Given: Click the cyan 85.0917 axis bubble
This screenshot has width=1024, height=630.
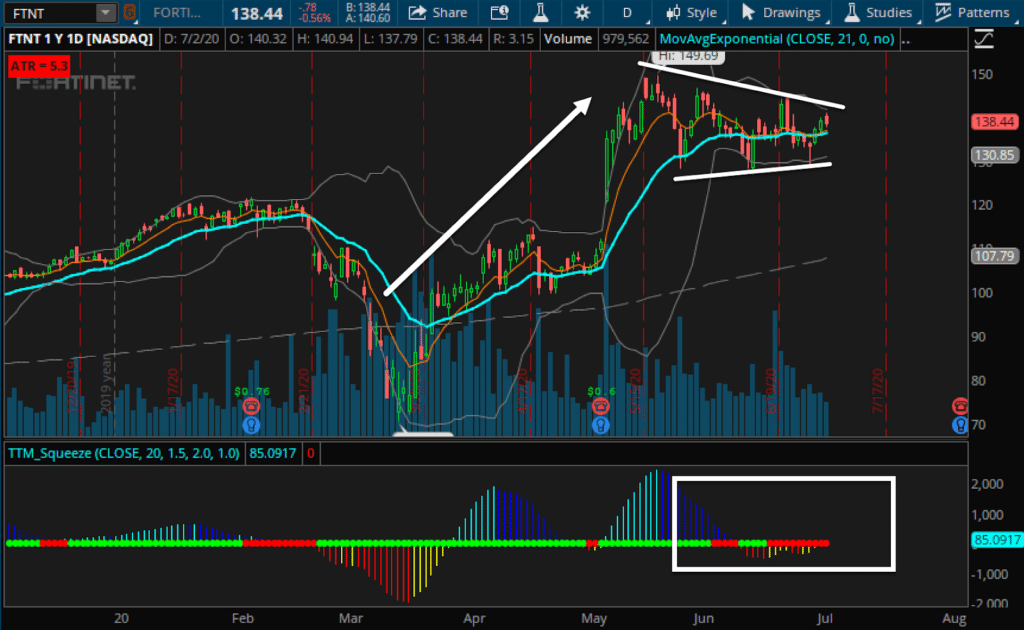Looking at the screenshot, I should pos(997,540).
